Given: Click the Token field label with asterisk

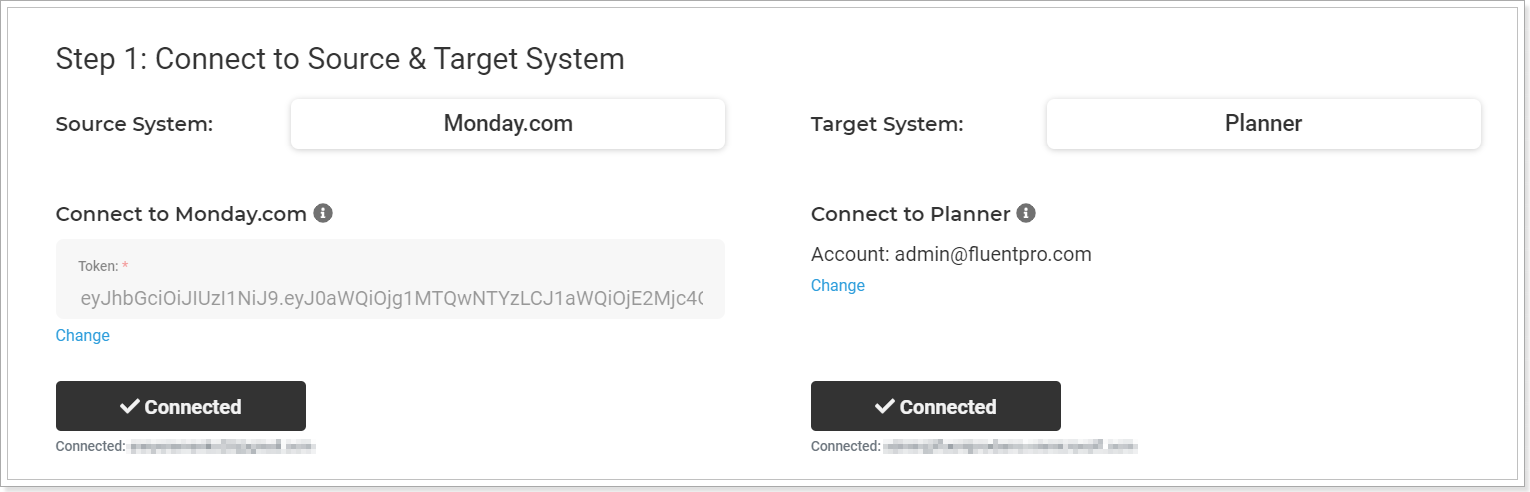Looking at the screenshot, I should coord(103,266).
